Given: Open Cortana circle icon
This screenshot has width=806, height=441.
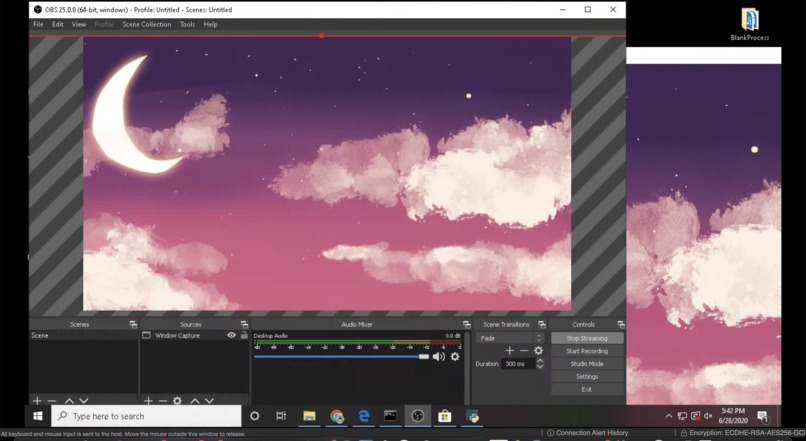Looking at the screenshot, I should (x=254, y=416).
